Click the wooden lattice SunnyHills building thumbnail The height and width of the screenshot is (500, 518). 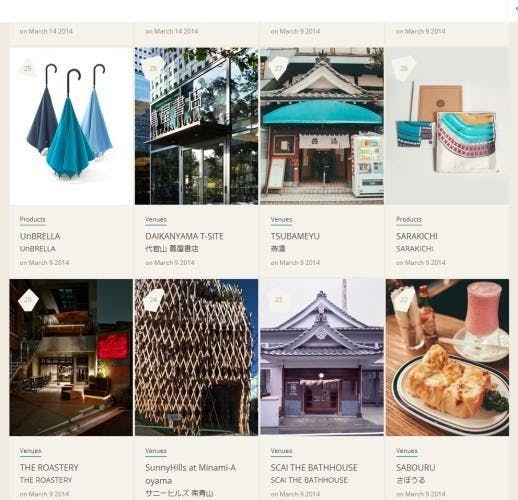pos(196,357)
